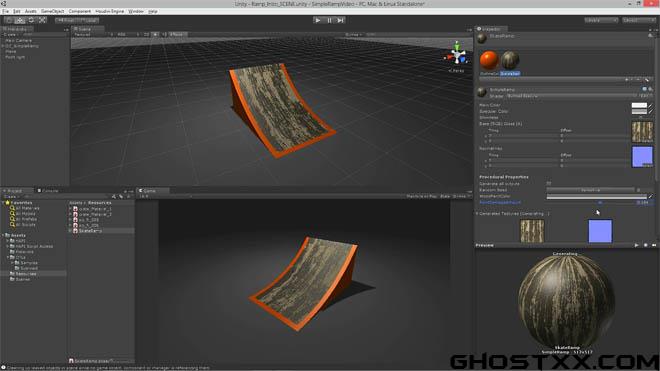The width and height of the screenshot is (660, 371).
Task: Open the Houdini Engine menu
Action: [x=109, y=11]
